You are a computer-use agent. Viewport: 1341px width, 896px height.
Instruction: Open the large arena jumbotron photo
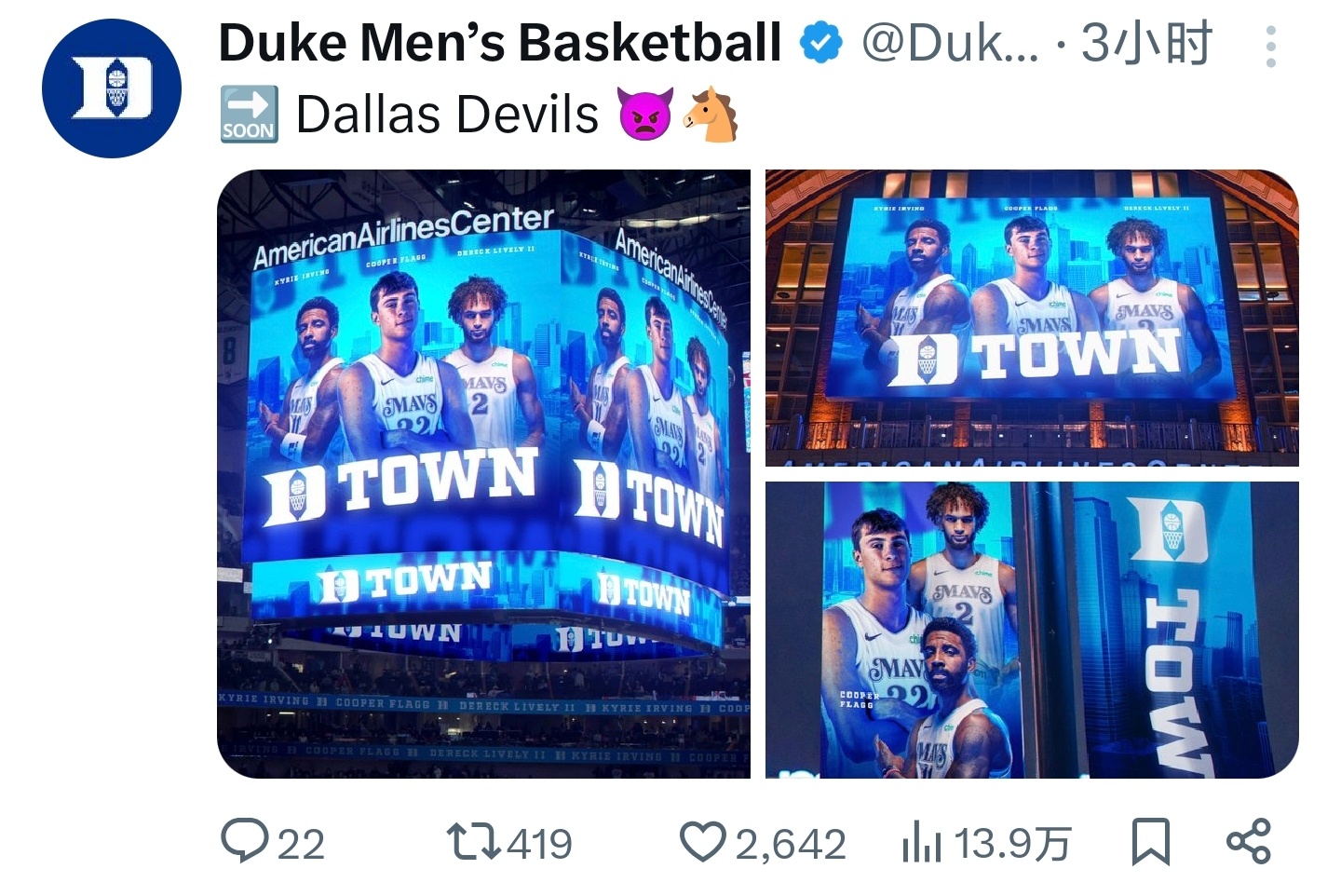click(483, 473)
